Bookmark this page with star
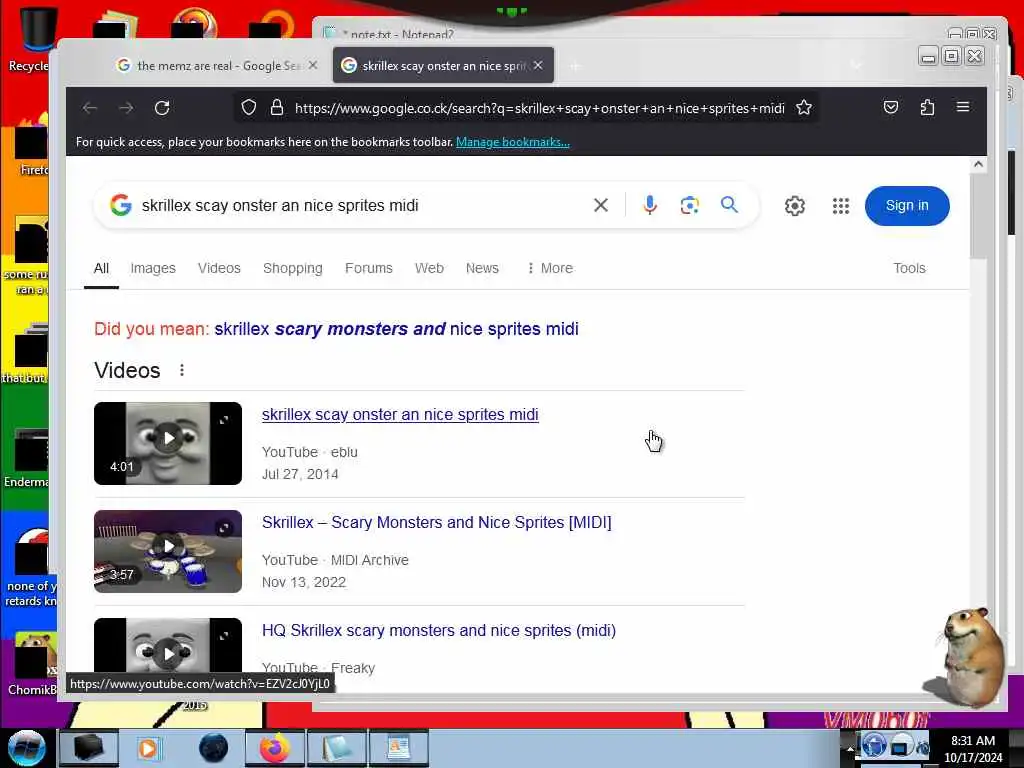This screenshot has height=768, width=1024. click(x=804, y=108)
